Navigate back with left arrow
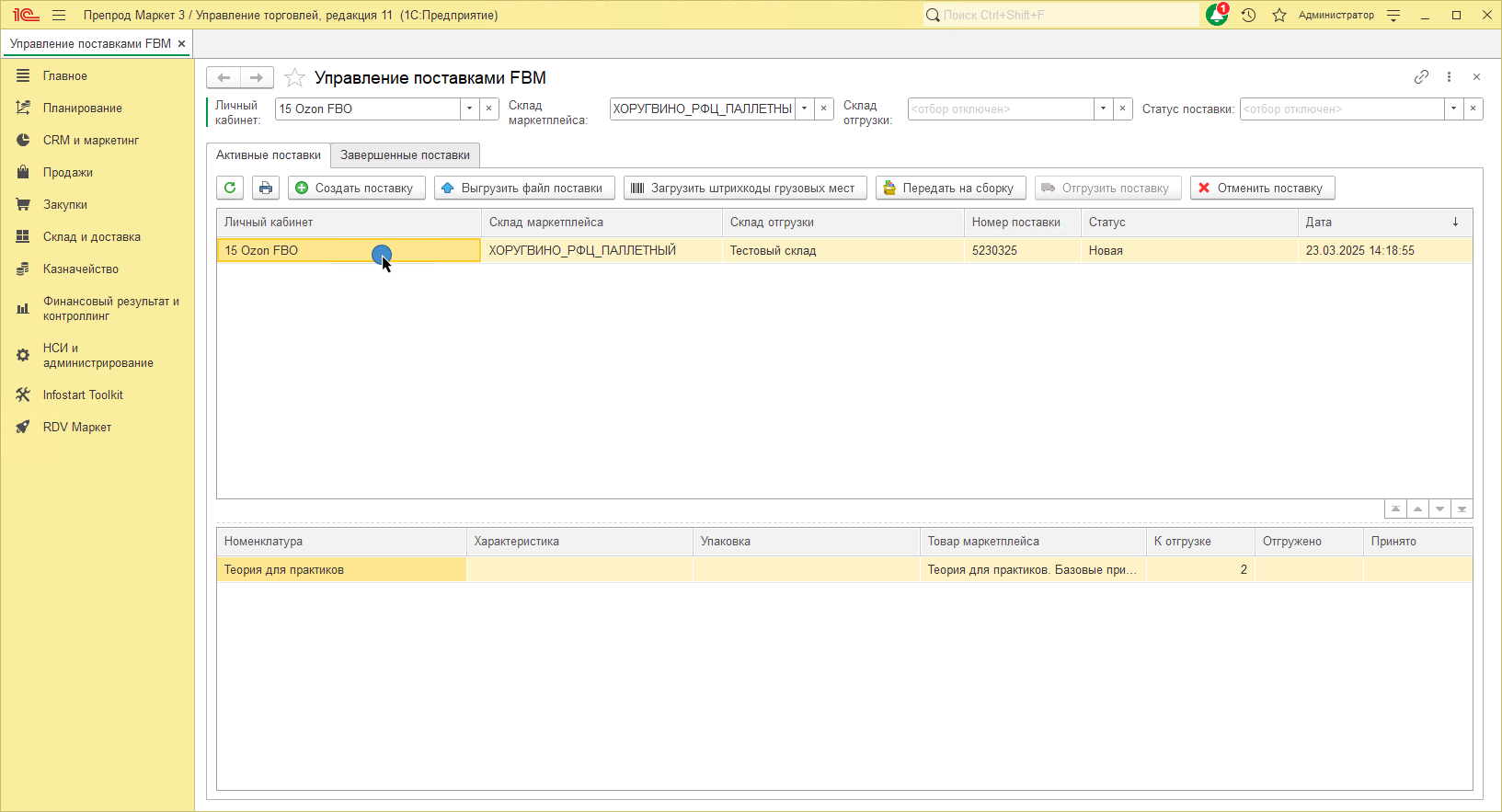Screen dimensions: 1502x812 [224, 77]
